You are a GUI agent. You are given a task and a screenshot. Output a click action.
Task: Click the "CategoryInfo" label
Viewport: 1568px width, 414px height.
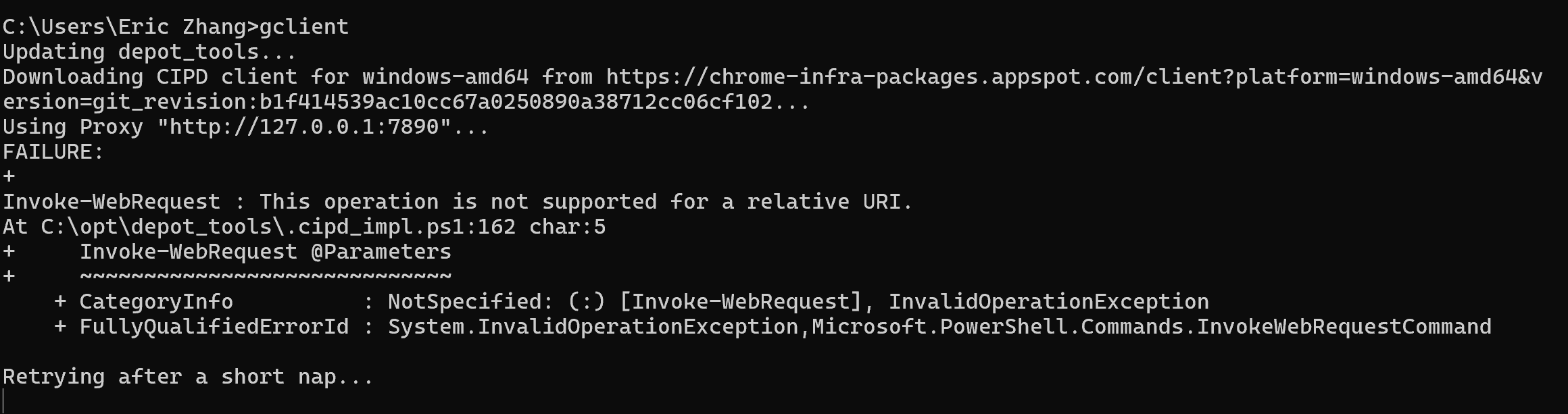[156, 301]
